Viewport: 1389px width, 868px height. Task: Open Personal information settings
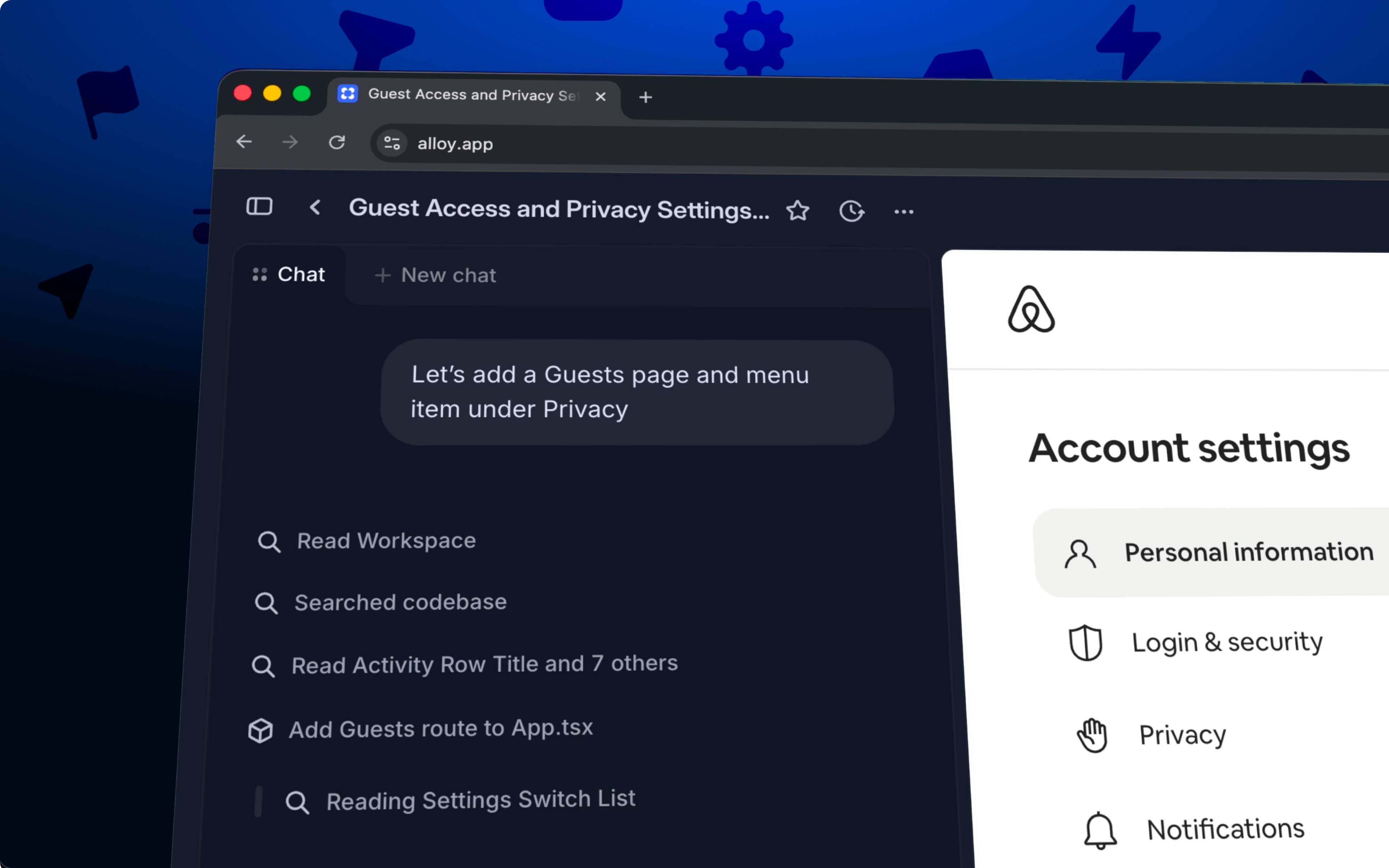[x=1217, y=552]
